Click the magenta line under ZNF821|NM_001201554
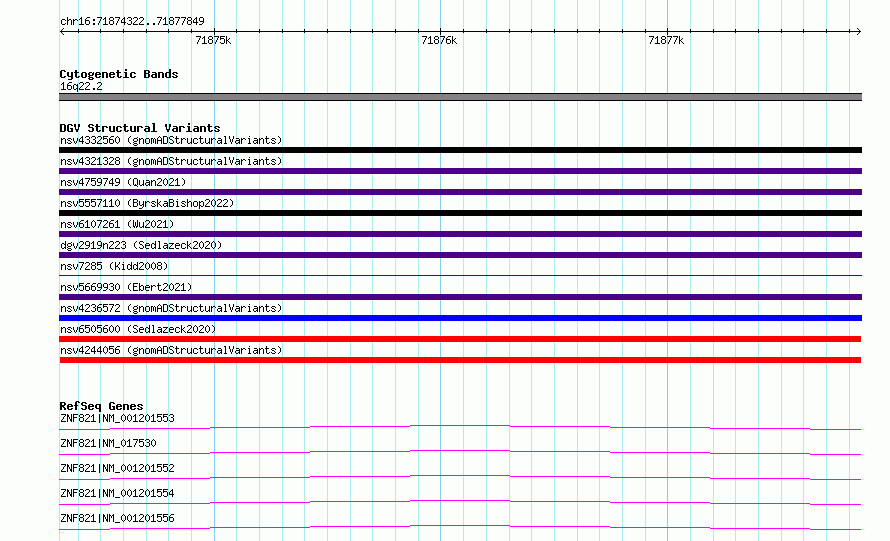 (x=460, y=502)
